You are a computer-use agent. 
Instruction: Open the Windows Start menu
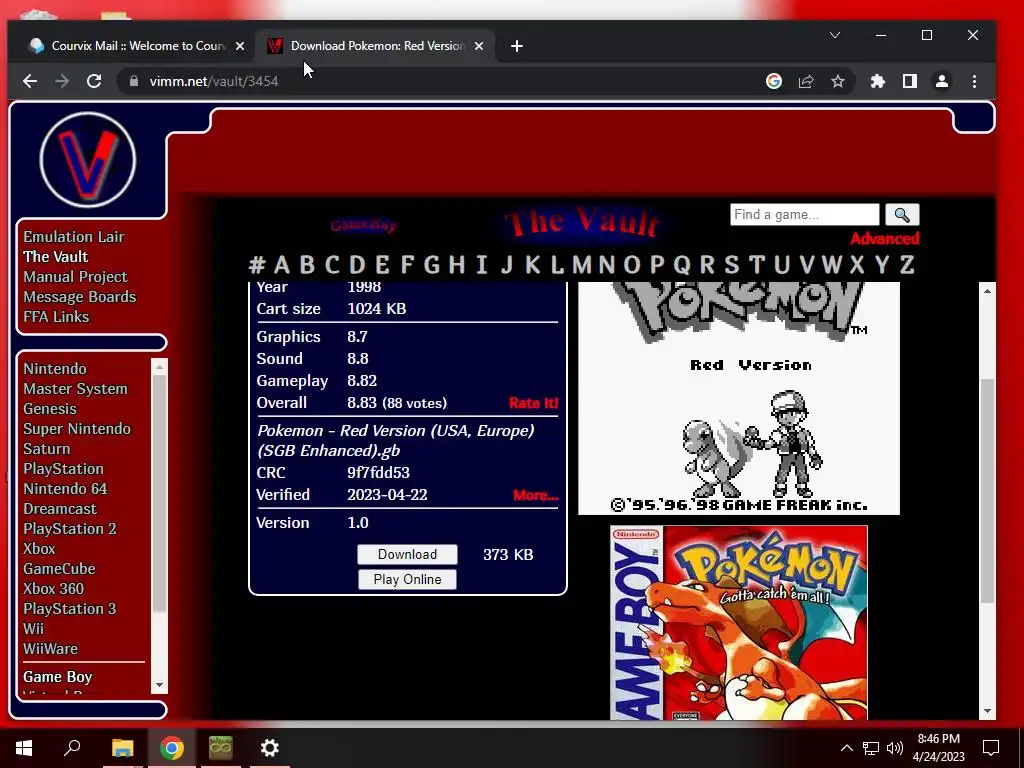point(24,748)
